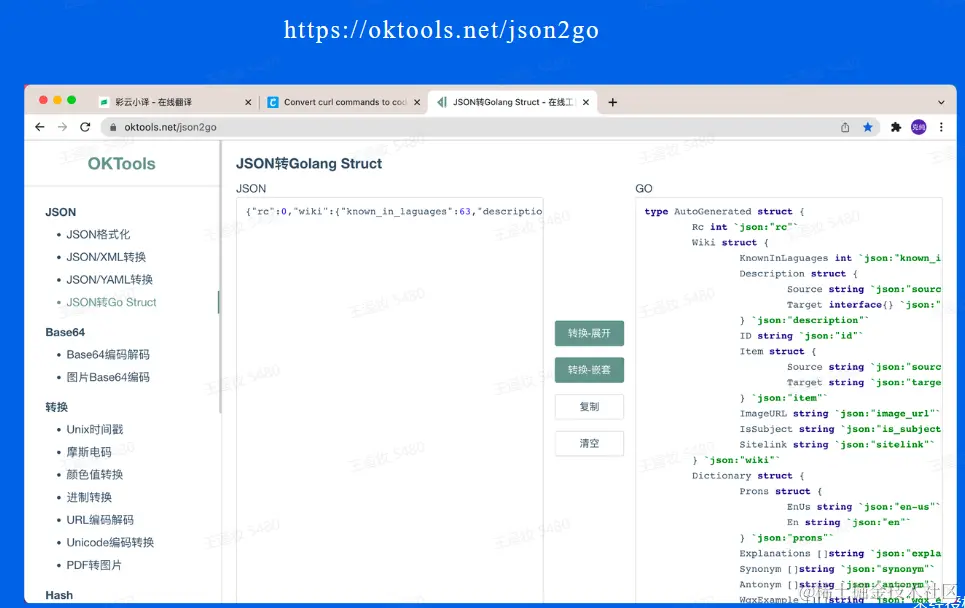Click the GO output code area

click(x=788, y=400)
